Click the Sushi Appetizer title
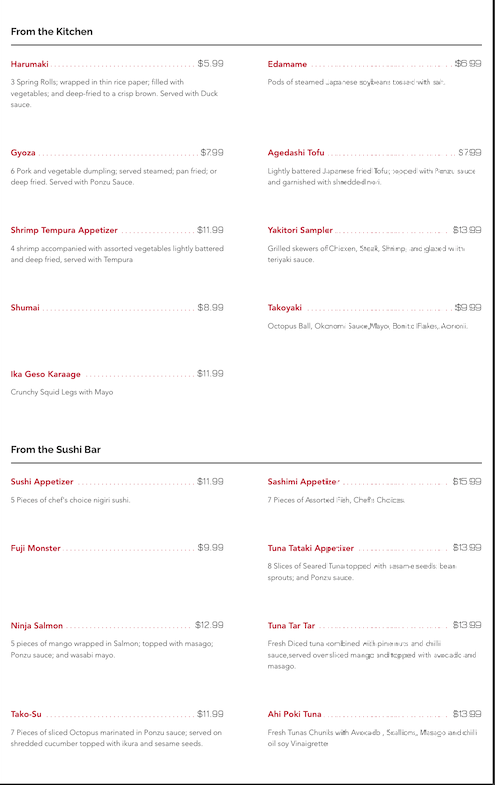This screenshot has height=785, width=495. click(42, 482)
